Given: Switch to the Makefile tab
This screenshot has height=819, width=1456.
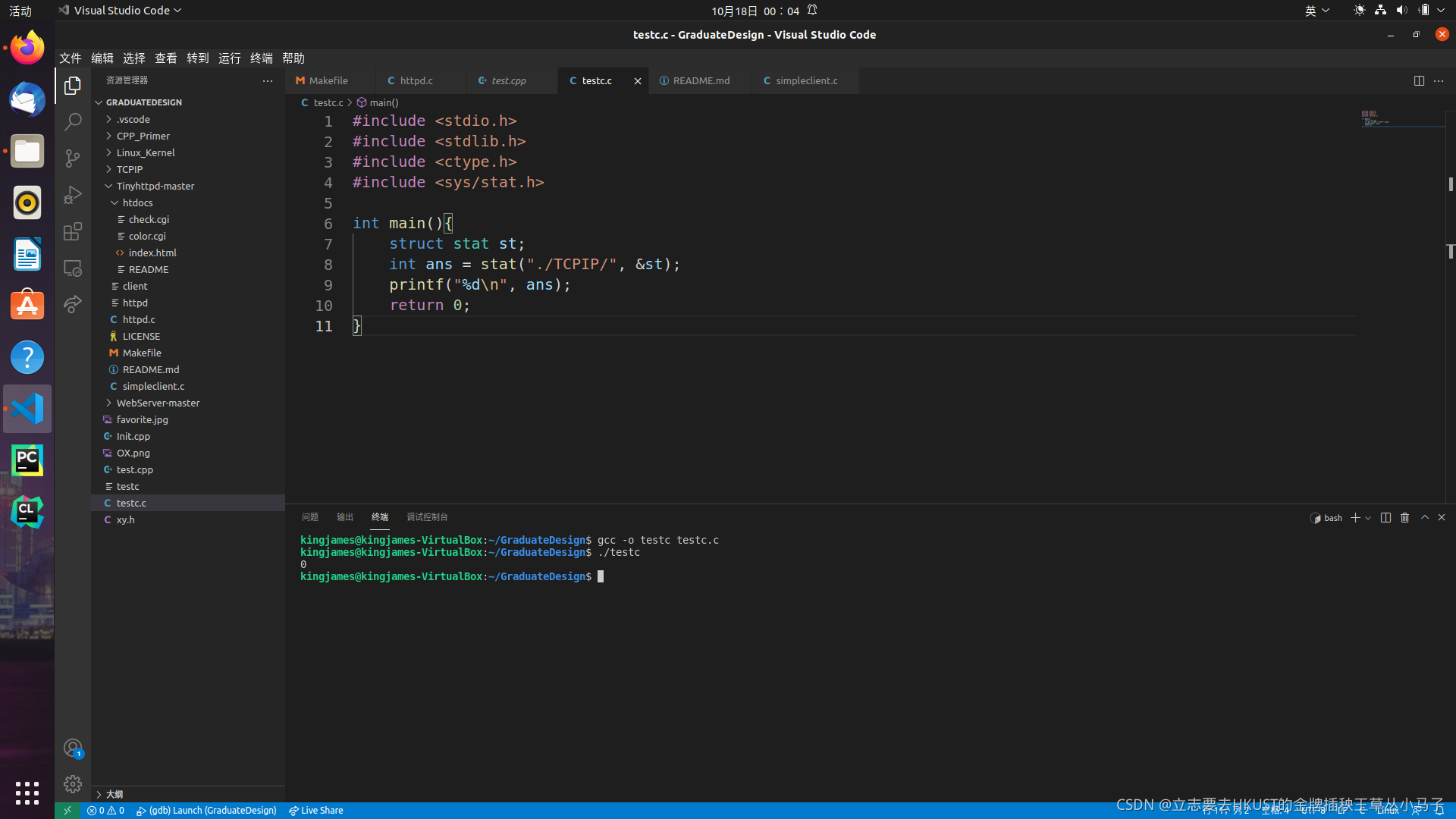Looking at the screenshot, I should (x=331, y=80).
